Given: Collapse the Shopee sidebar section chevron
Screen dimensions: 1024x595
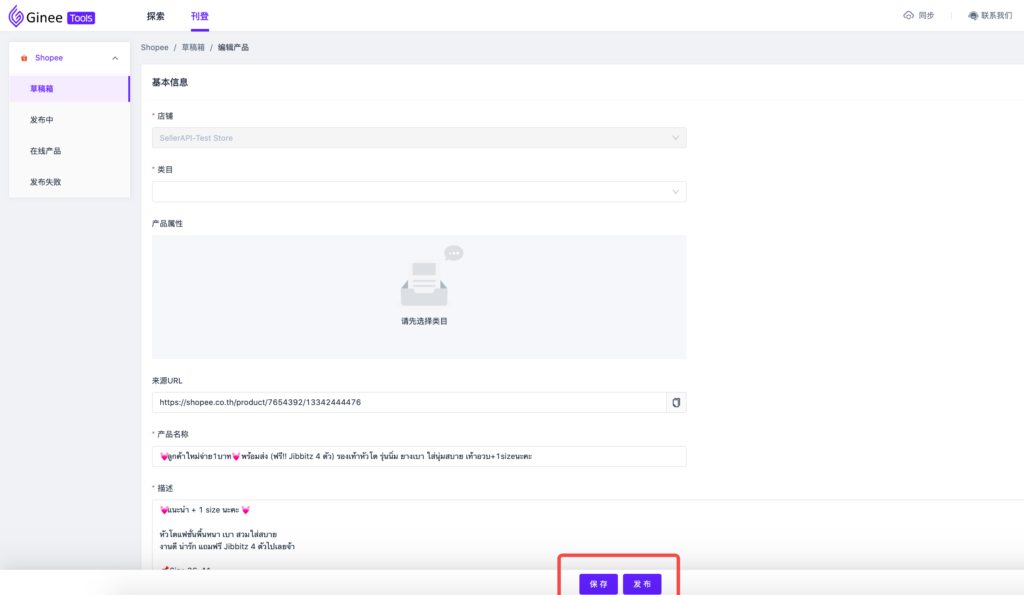Looking at the screenshot, I should (115, 58).
